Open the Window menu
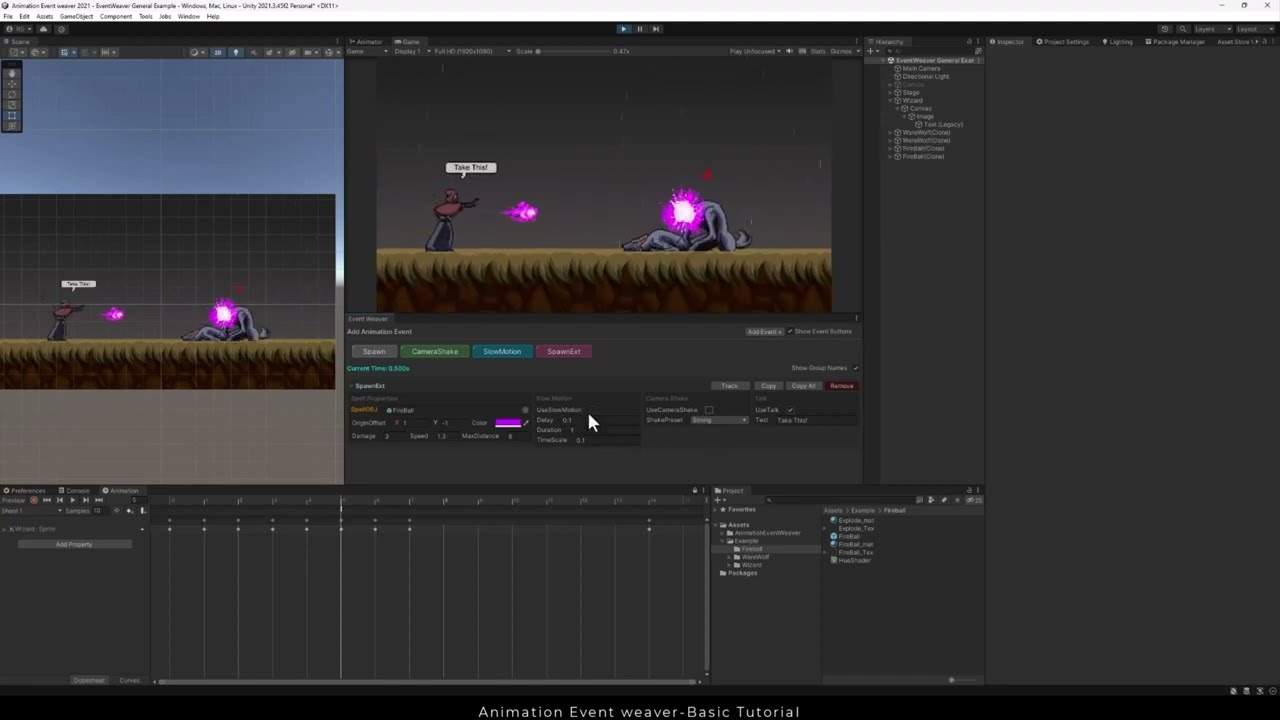The width and height of the screenshot is (1280, 720). [188, 17]
